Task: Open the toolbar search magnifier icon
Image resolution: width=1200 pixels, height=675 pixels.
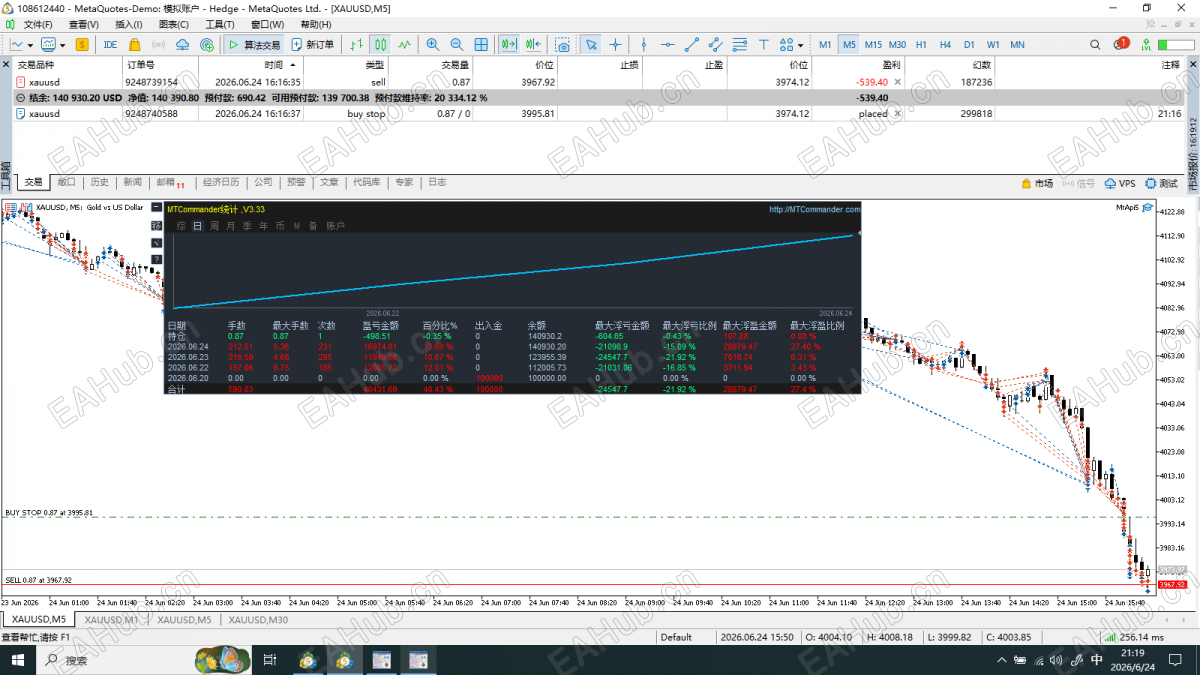Action: pos(1096,44)
